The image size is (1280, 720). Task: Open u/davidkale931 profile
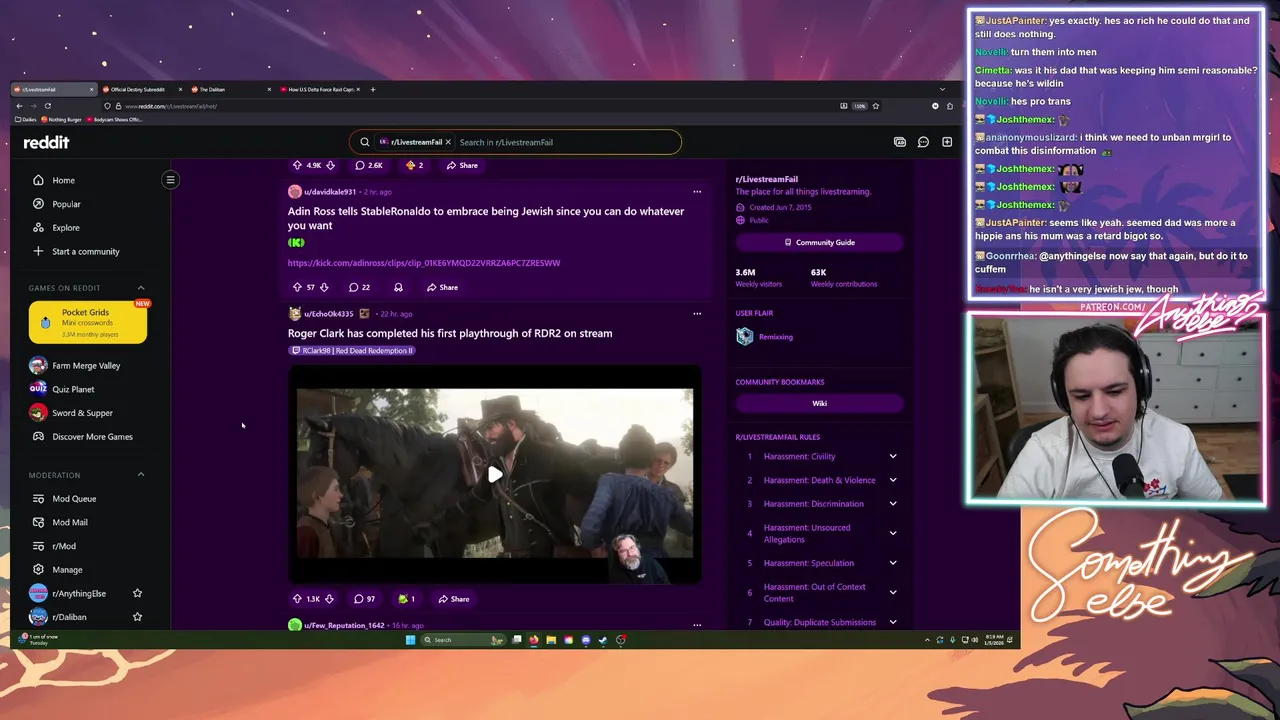329,192
